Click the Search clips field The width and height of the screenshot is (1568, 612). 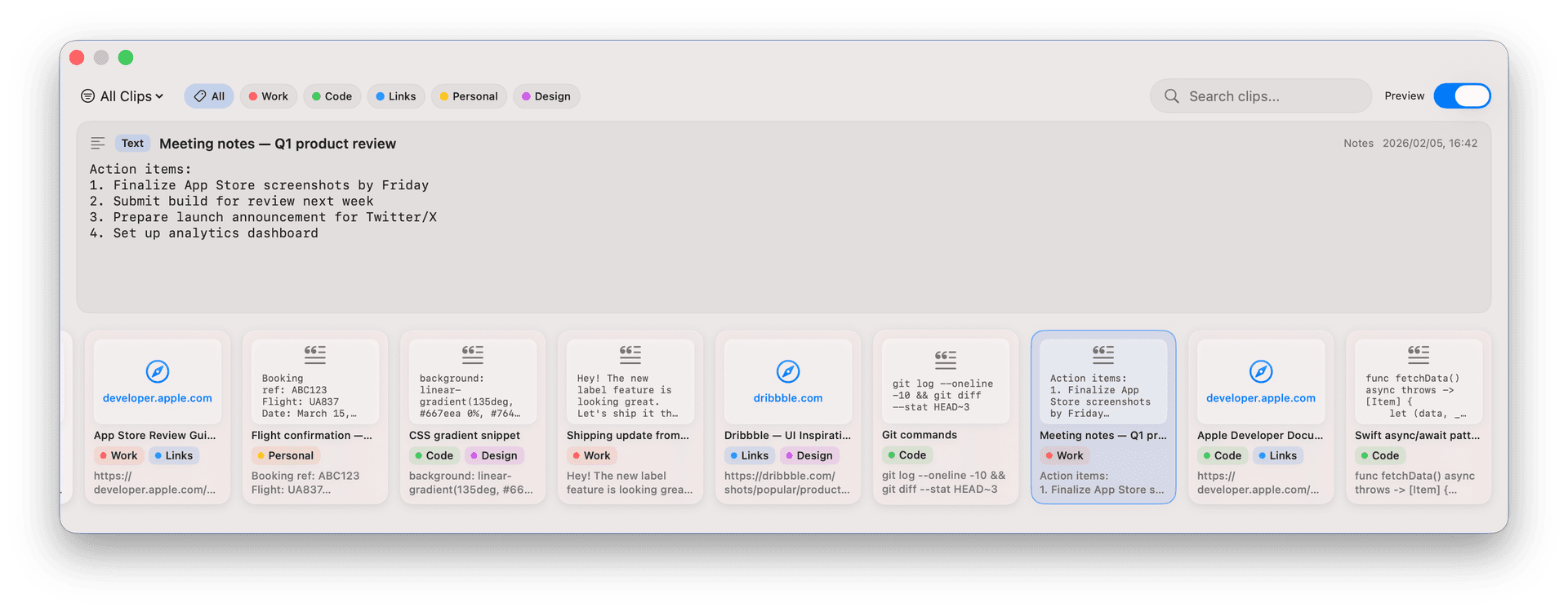click(1261, 96)
